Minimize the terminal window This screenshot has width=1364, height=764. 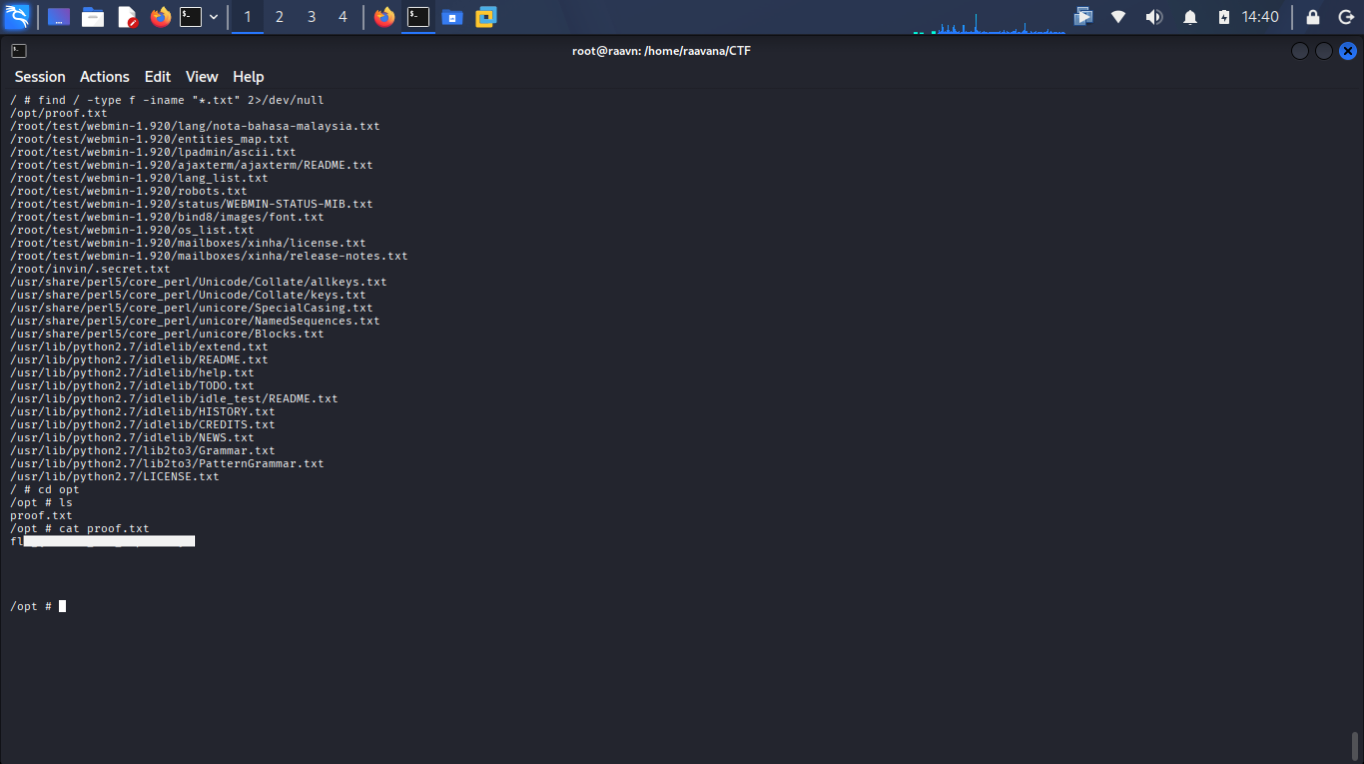[x=1300, y=51]
